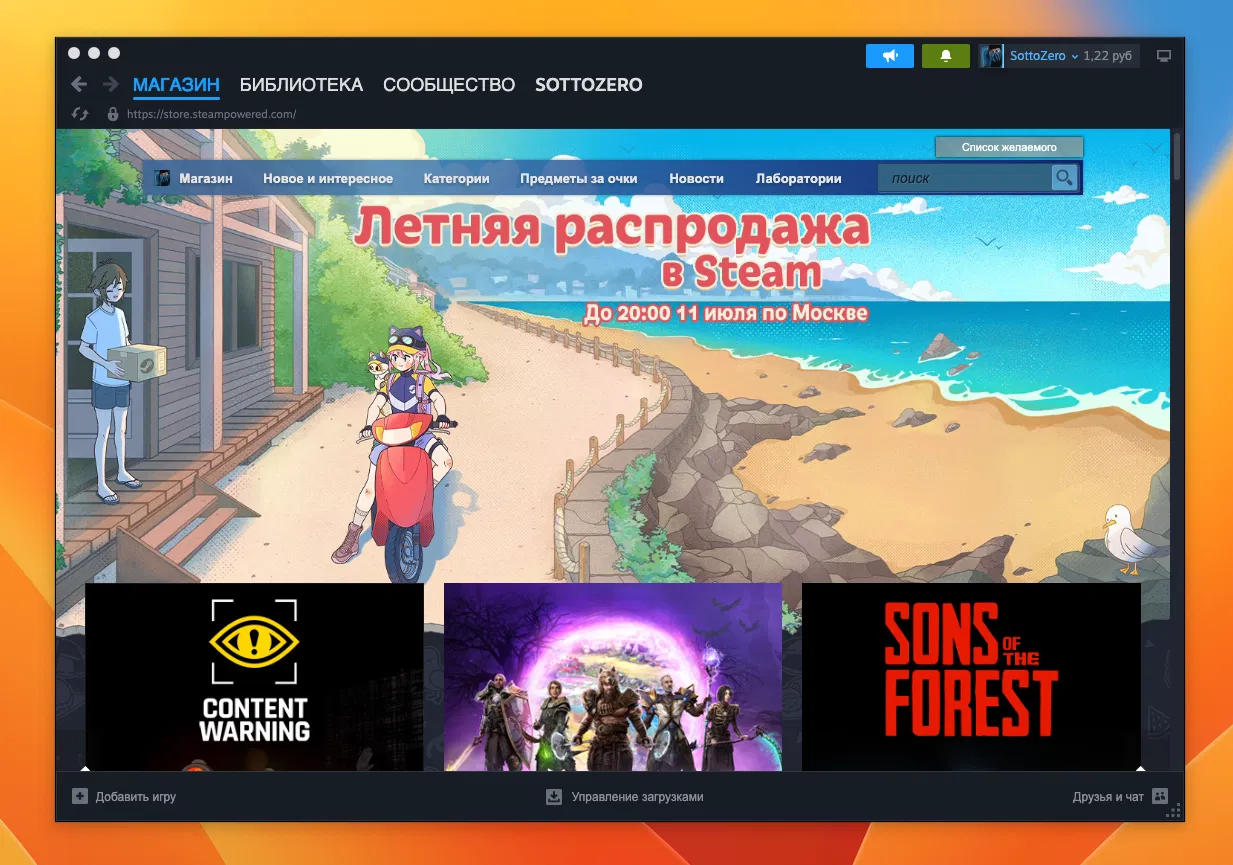The image size is (1233, 865).
Task: Open the announcements megaphone button
Action: [890, 56]
